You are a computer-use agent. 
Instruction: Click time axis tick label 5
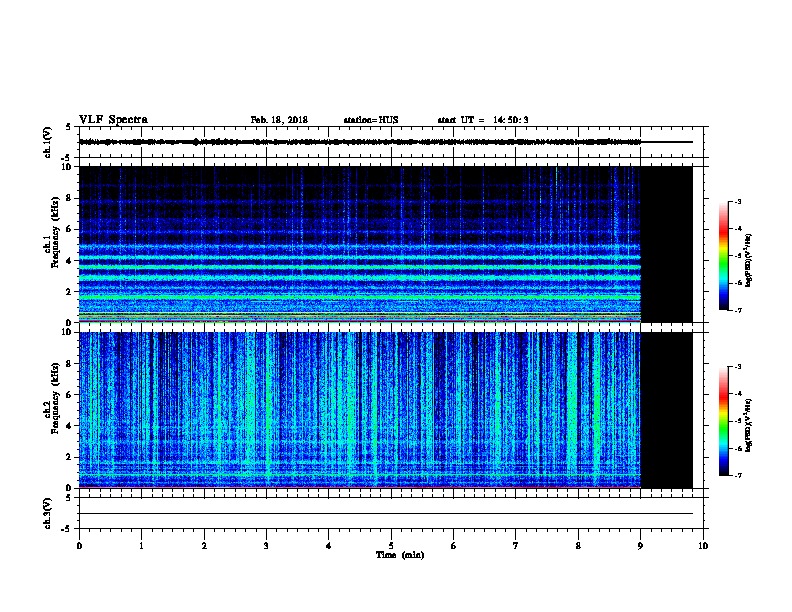(x=391, y=545)
